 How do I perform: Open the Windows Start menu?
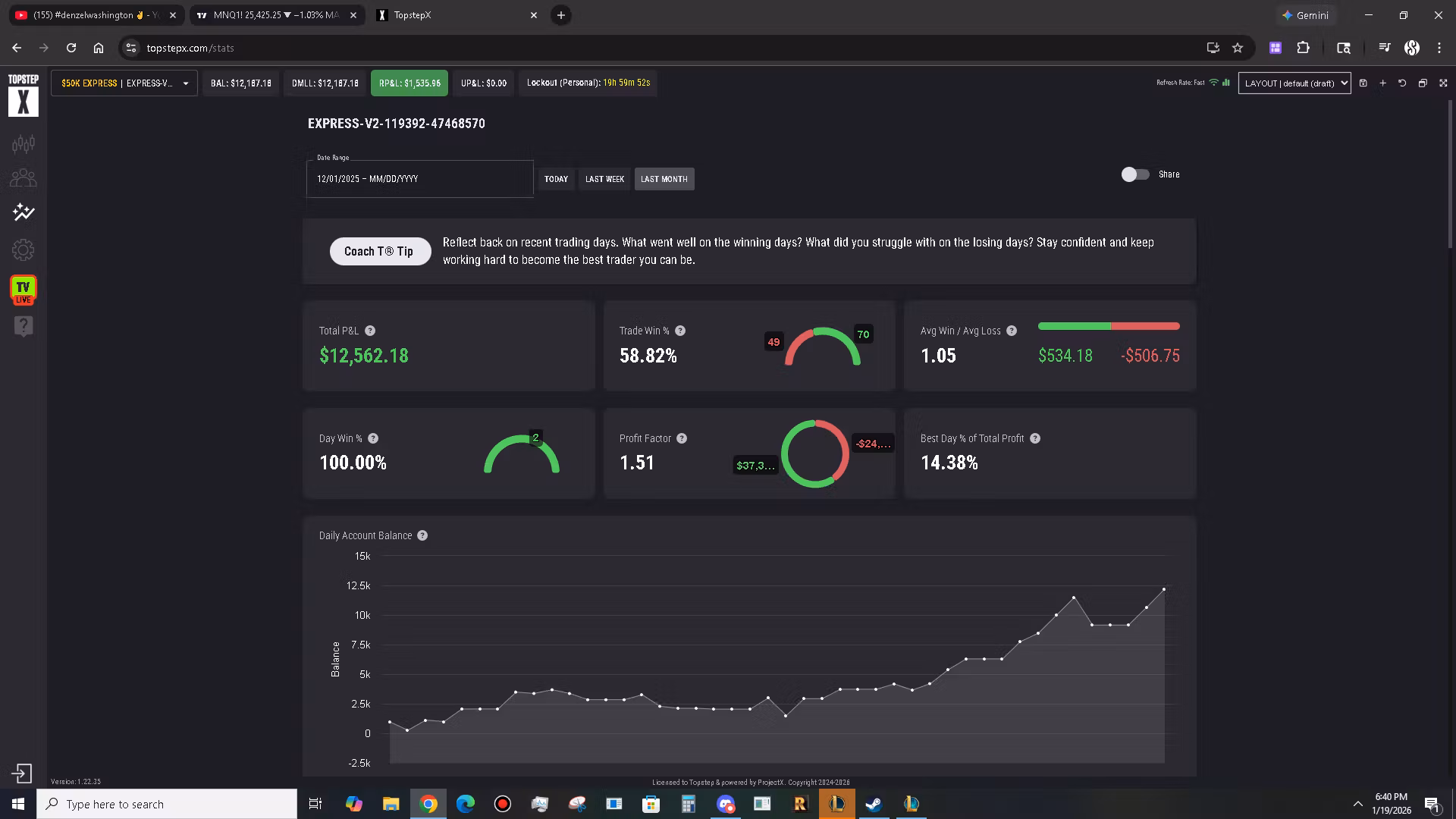(x=18, y=804)
